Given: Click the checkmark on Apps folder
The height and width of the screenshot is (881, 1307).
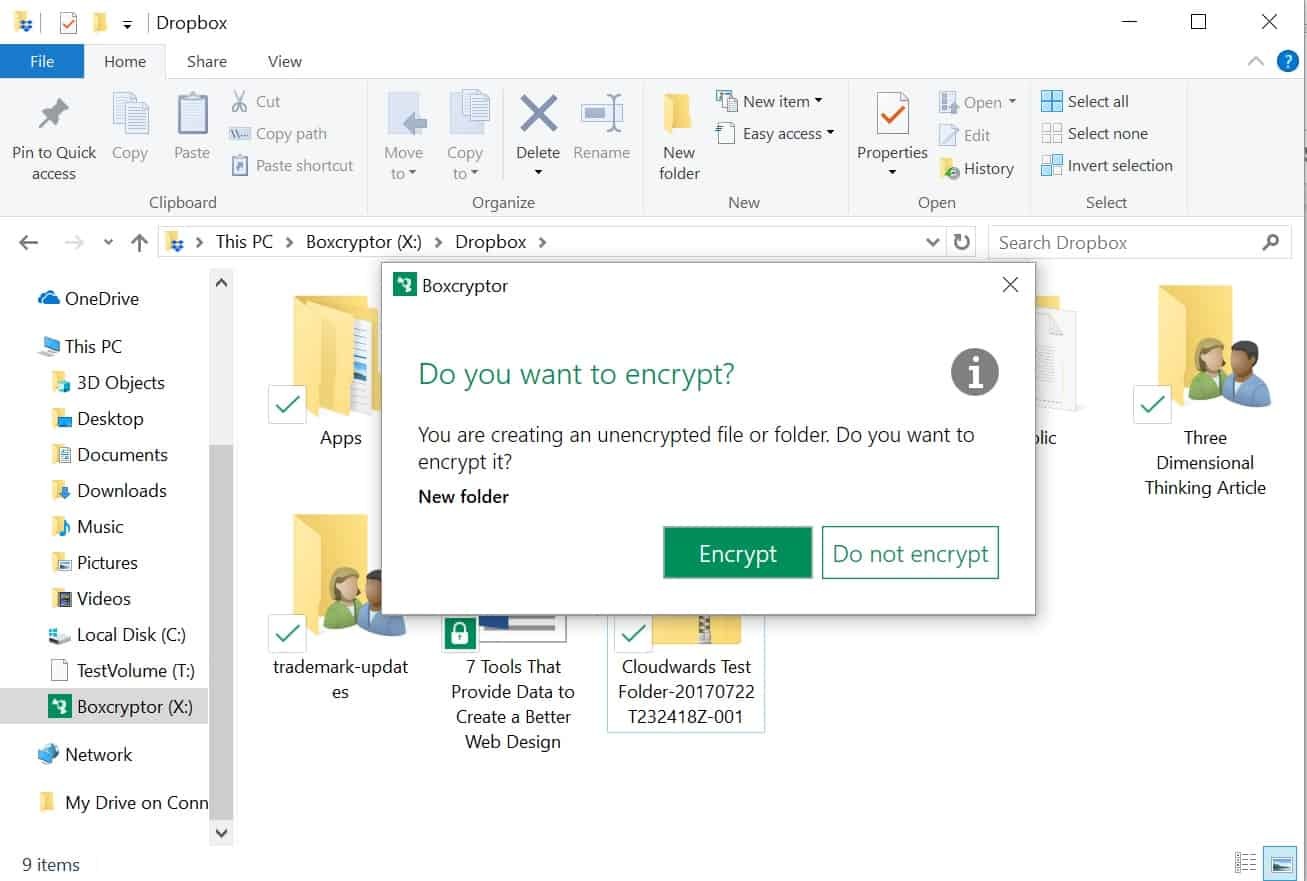Looking at the screenshot, I should coord(287,405).
